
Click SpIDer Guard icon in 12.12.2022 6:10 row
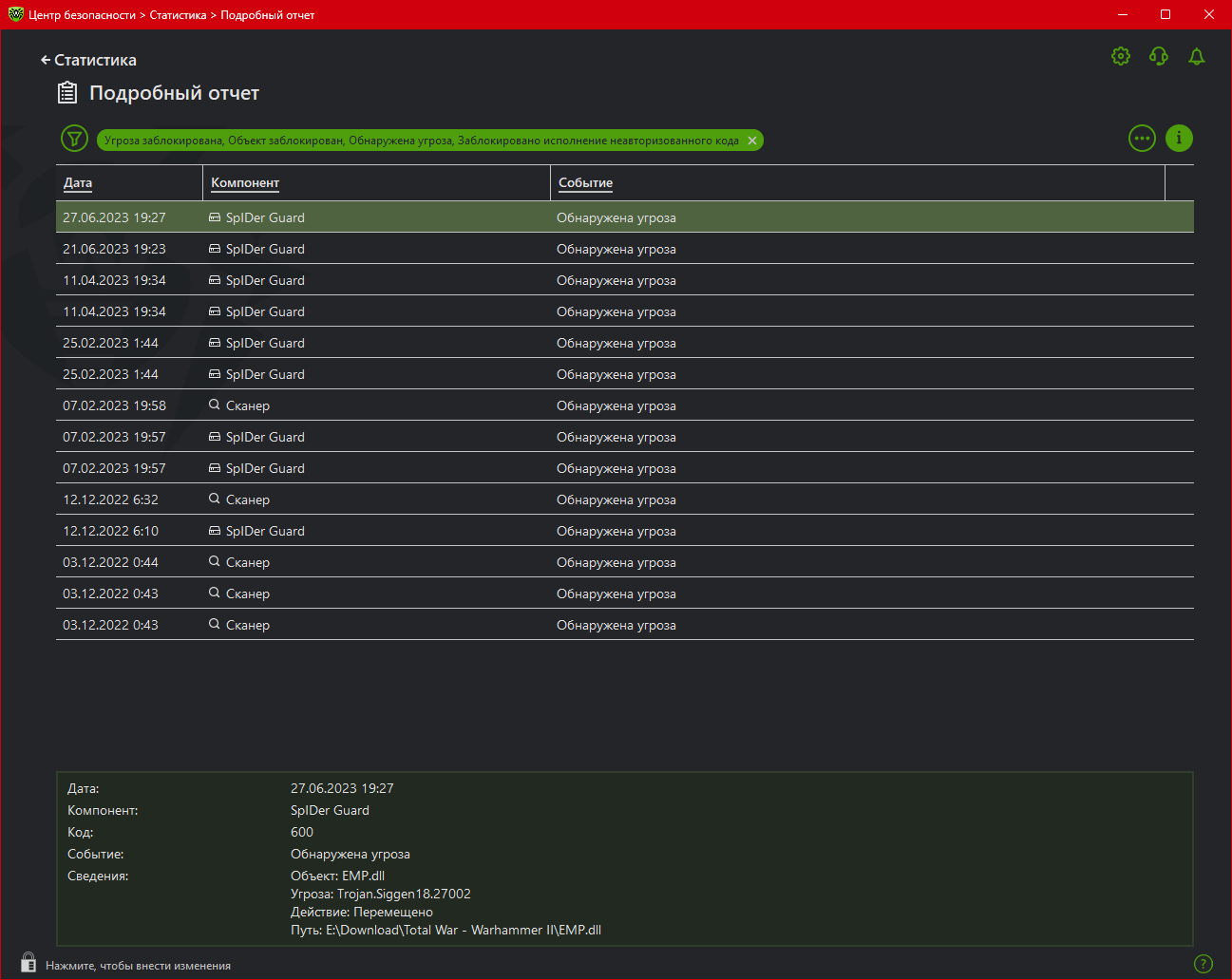coord(215,531)
